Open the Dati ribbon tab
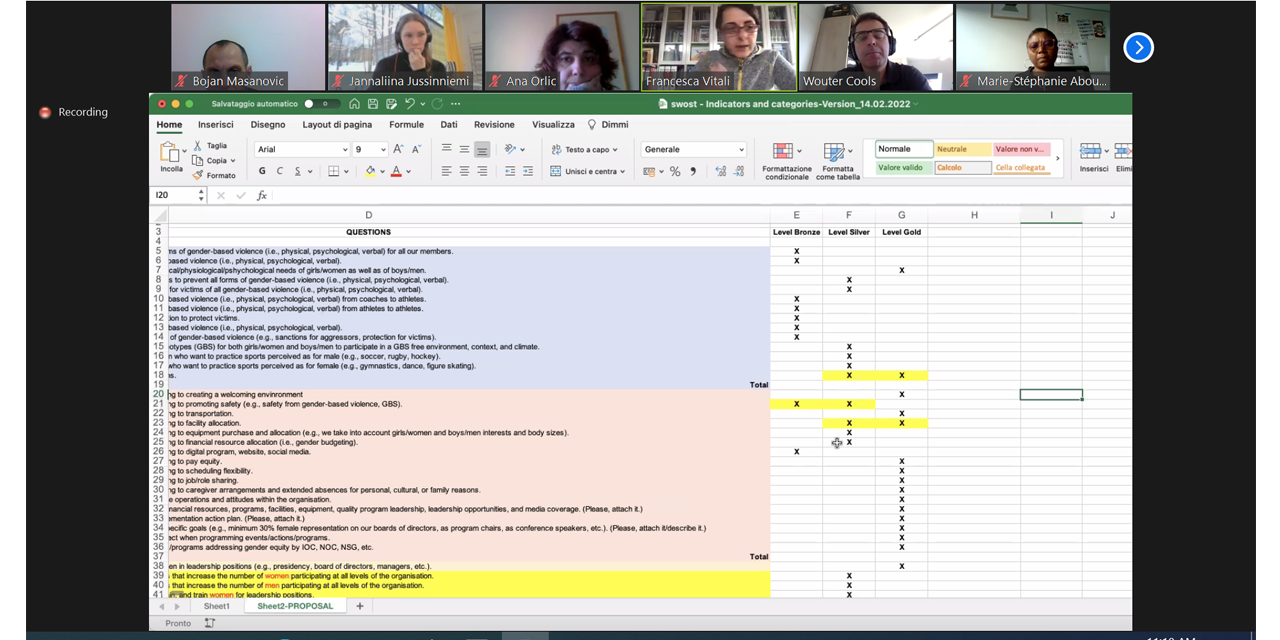Image resolution: width=1280 pixels, height=640 pixels. coord(449,125)
